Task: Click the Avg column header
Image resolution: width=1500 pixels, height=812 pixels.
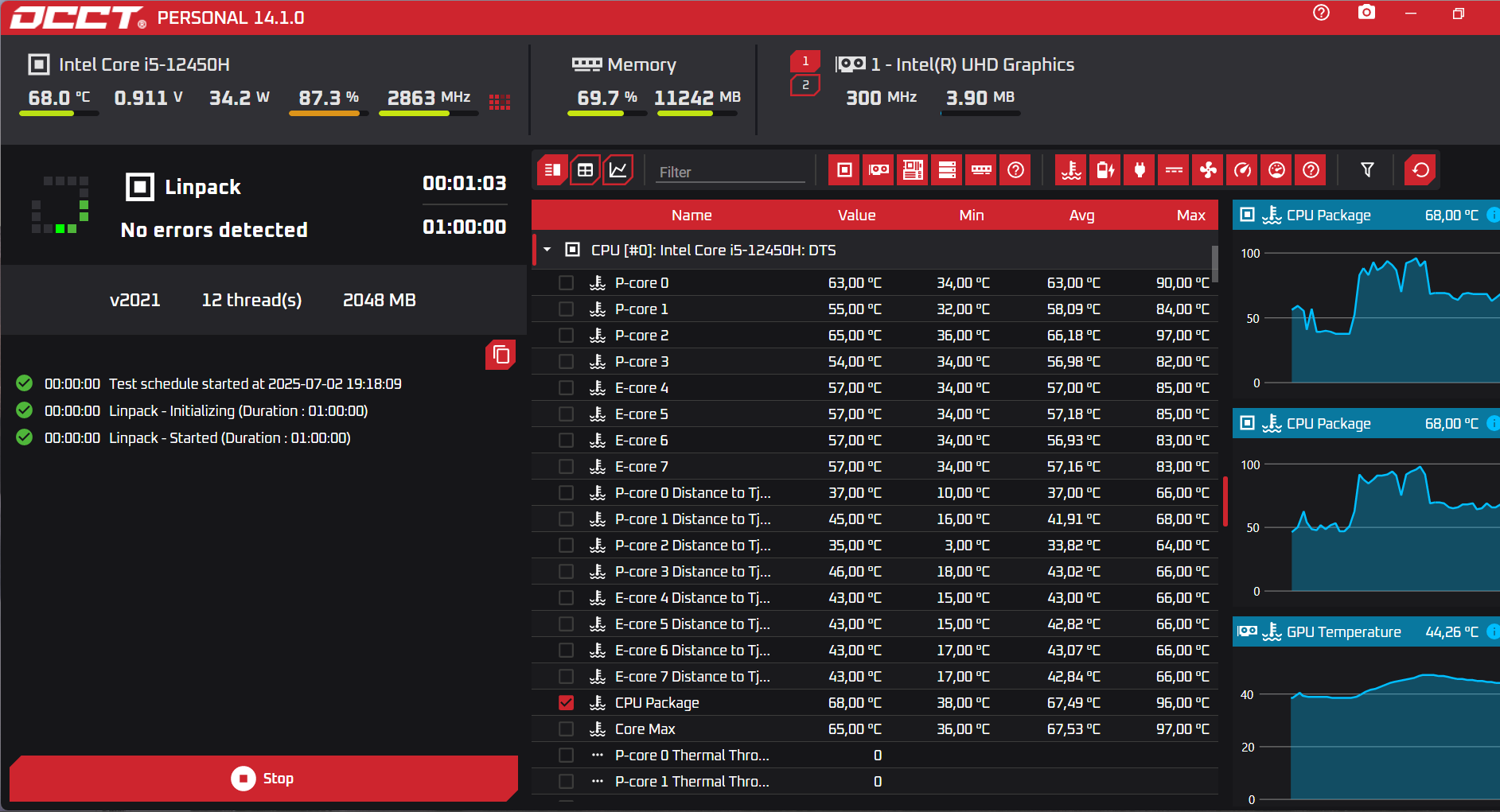Action: pos(1081,216)
